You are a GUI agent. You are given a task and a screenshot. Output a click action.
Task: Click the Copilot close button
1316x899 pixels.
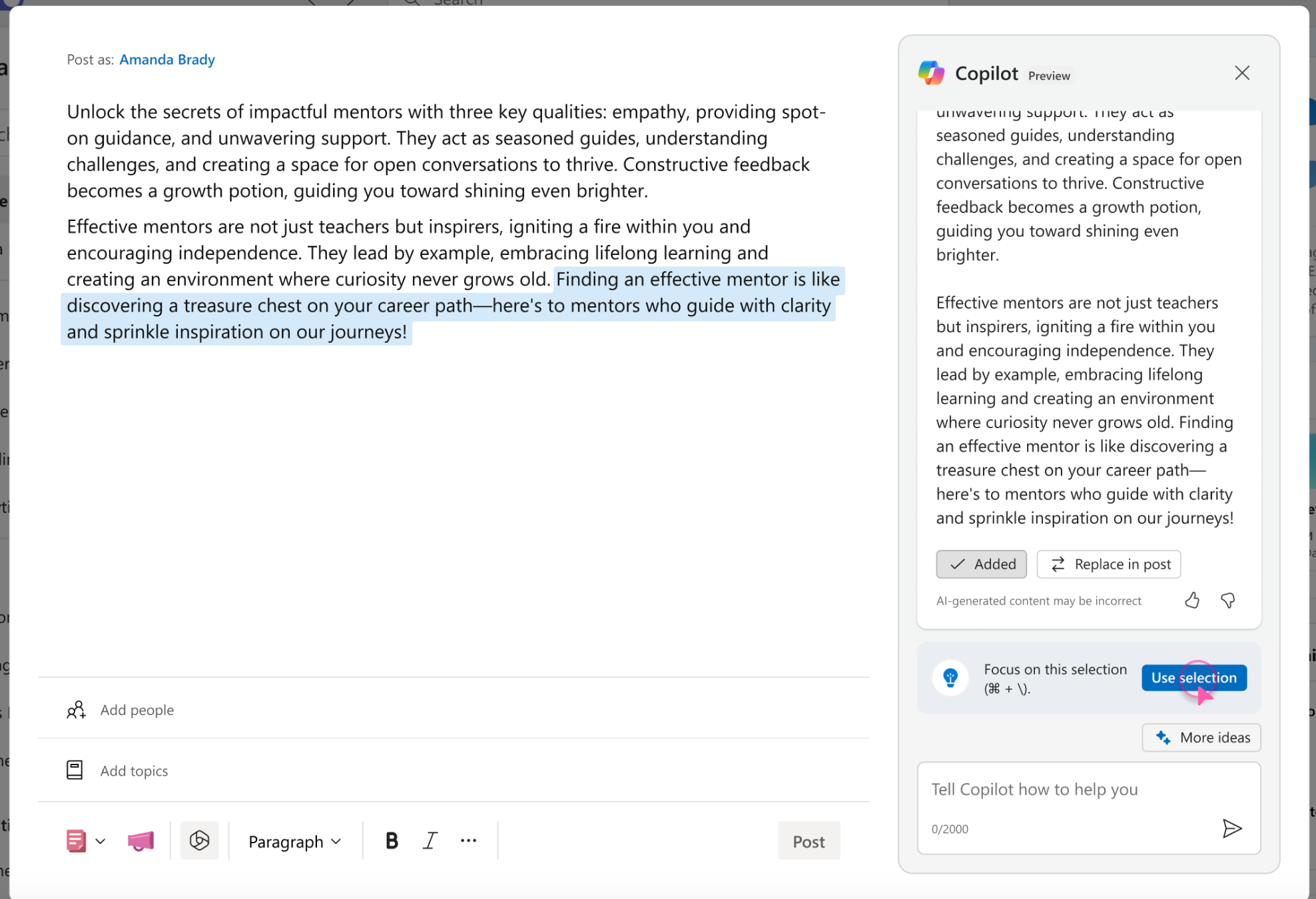click(x=1244, y=73)
